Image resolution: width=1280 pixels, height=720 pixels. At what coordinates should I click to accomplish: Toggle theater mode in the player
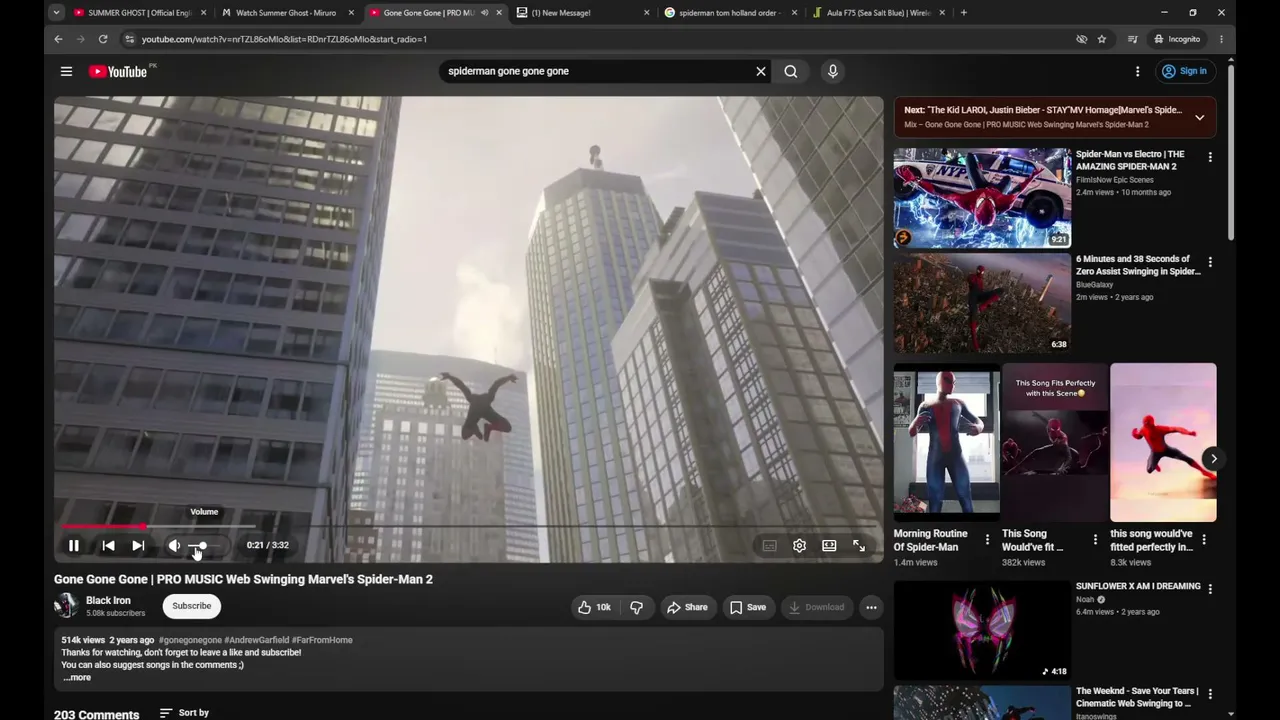[829, 545]
